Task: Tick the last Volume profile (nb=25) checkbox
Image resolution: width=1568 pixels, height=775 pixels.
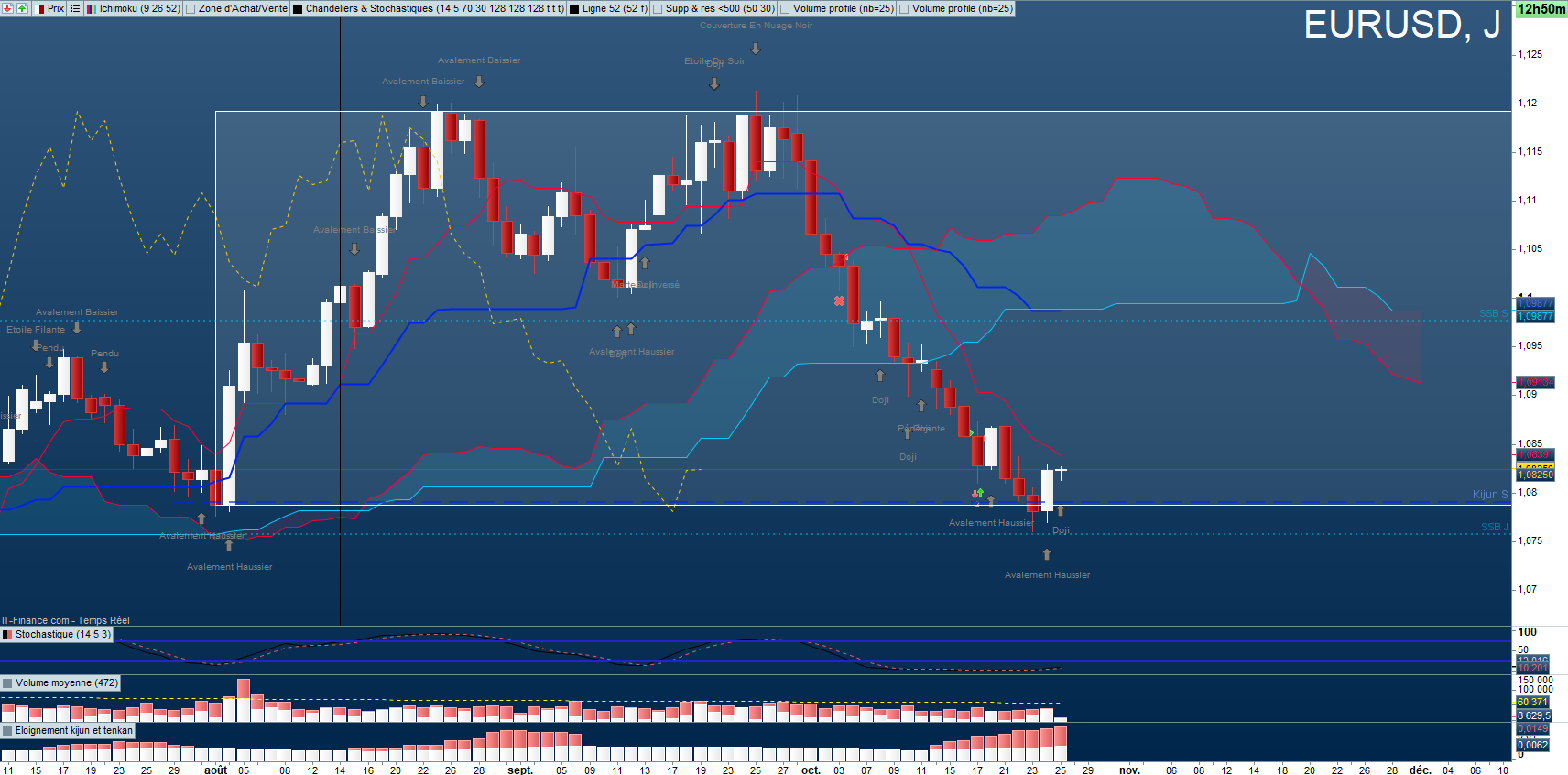Action: pos(904,8)
